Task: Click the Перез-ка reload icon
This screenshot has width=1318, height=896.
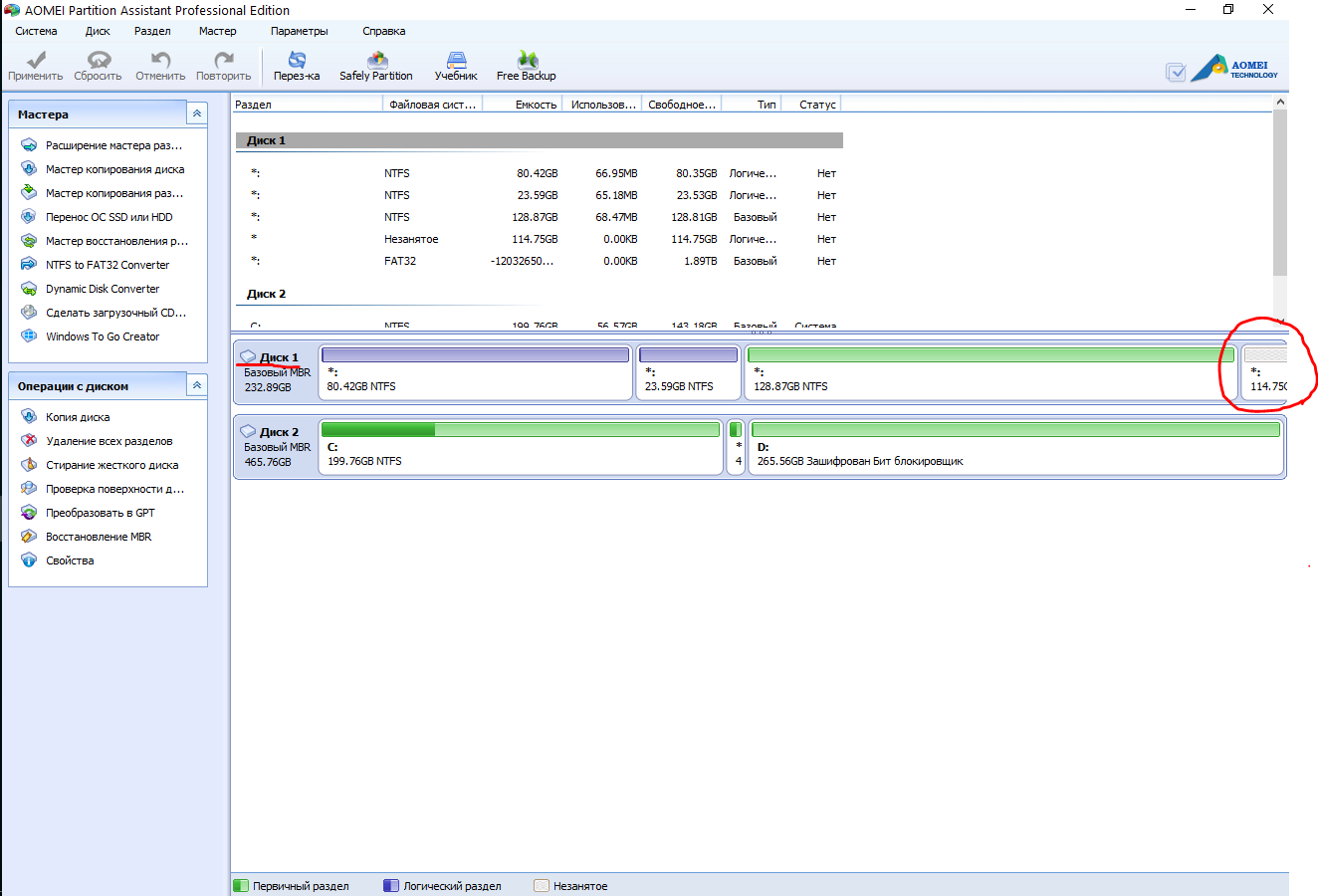Action: pos(297,66)
